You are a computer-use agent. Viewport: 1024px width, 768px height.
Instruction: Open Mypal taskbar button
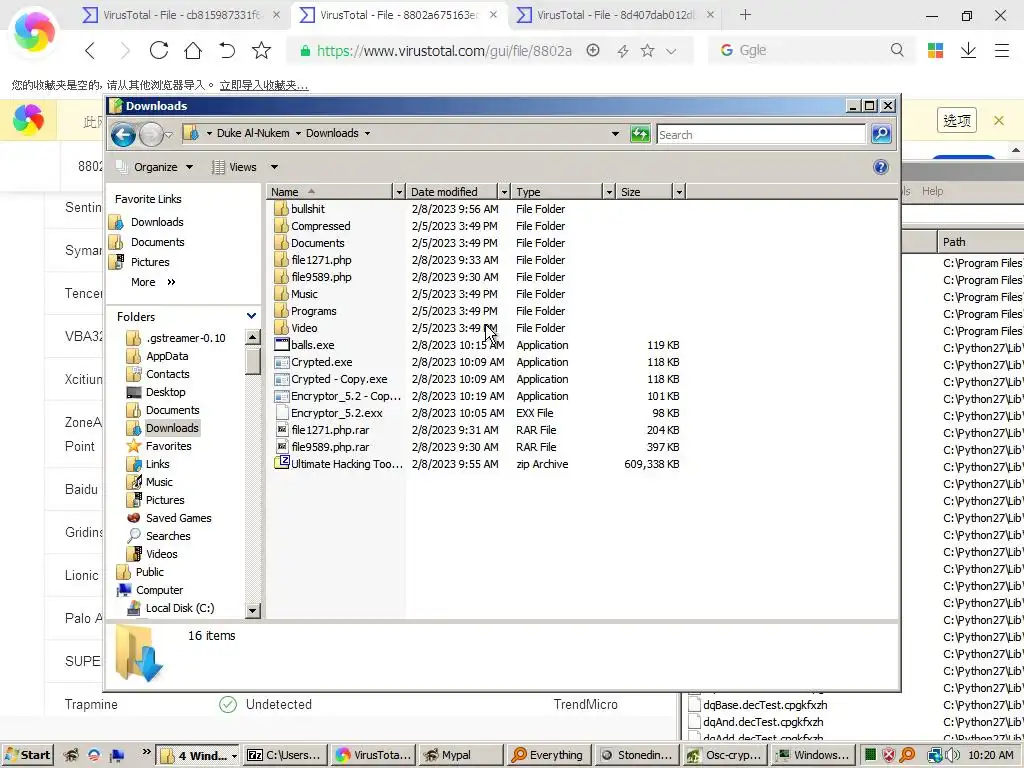click(461, 755)
